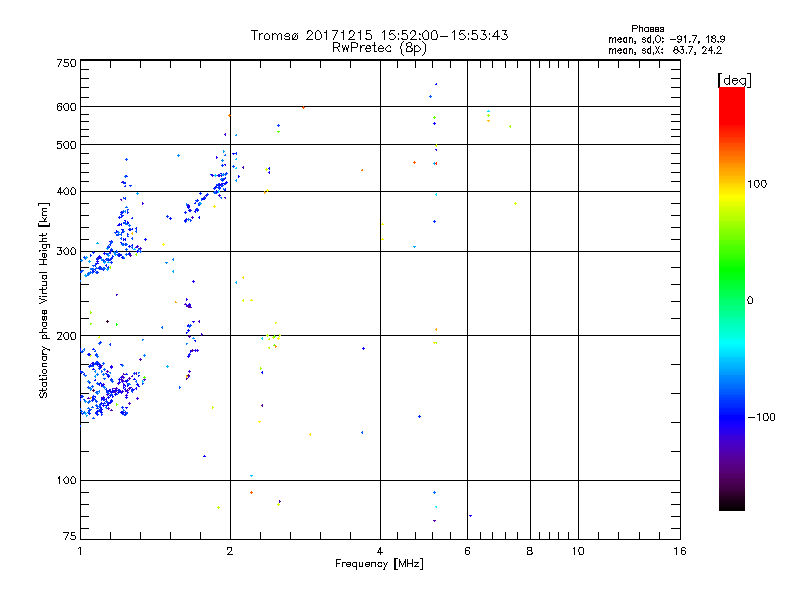The width and height of the screenshot is (800, 600).
Task: Click the 'Phases' heading above the statistics
Action: pos(647,29)
